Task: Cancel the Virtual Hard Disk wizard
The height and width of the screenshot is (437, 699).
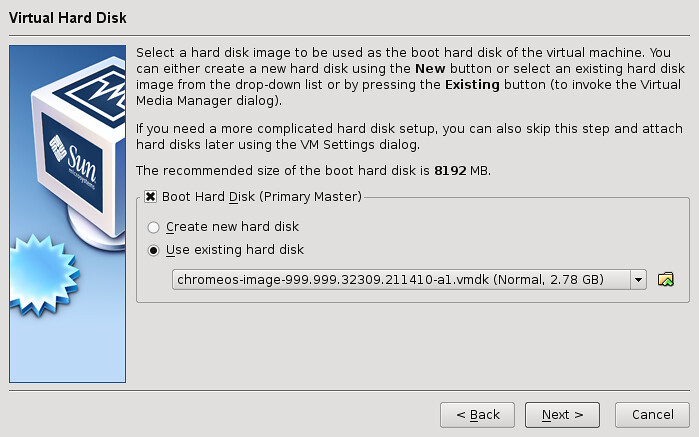Action: pyautogui.click(x=652, y=415)
